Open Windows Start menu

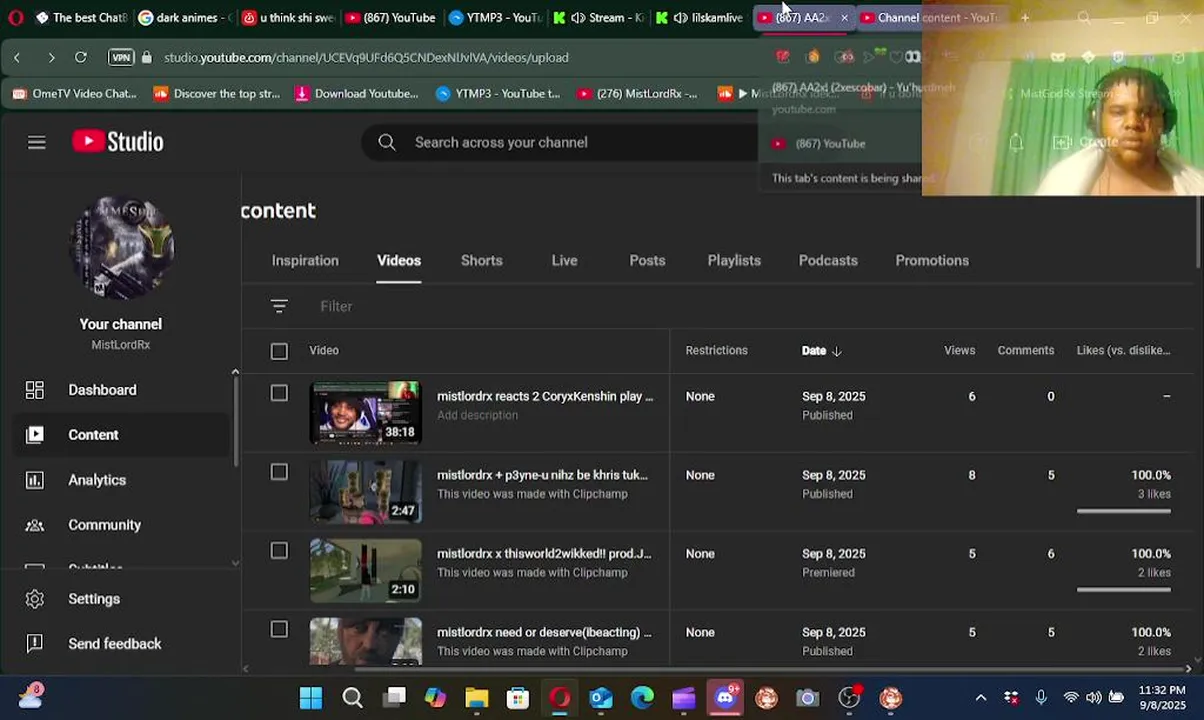tap(311, 698)
